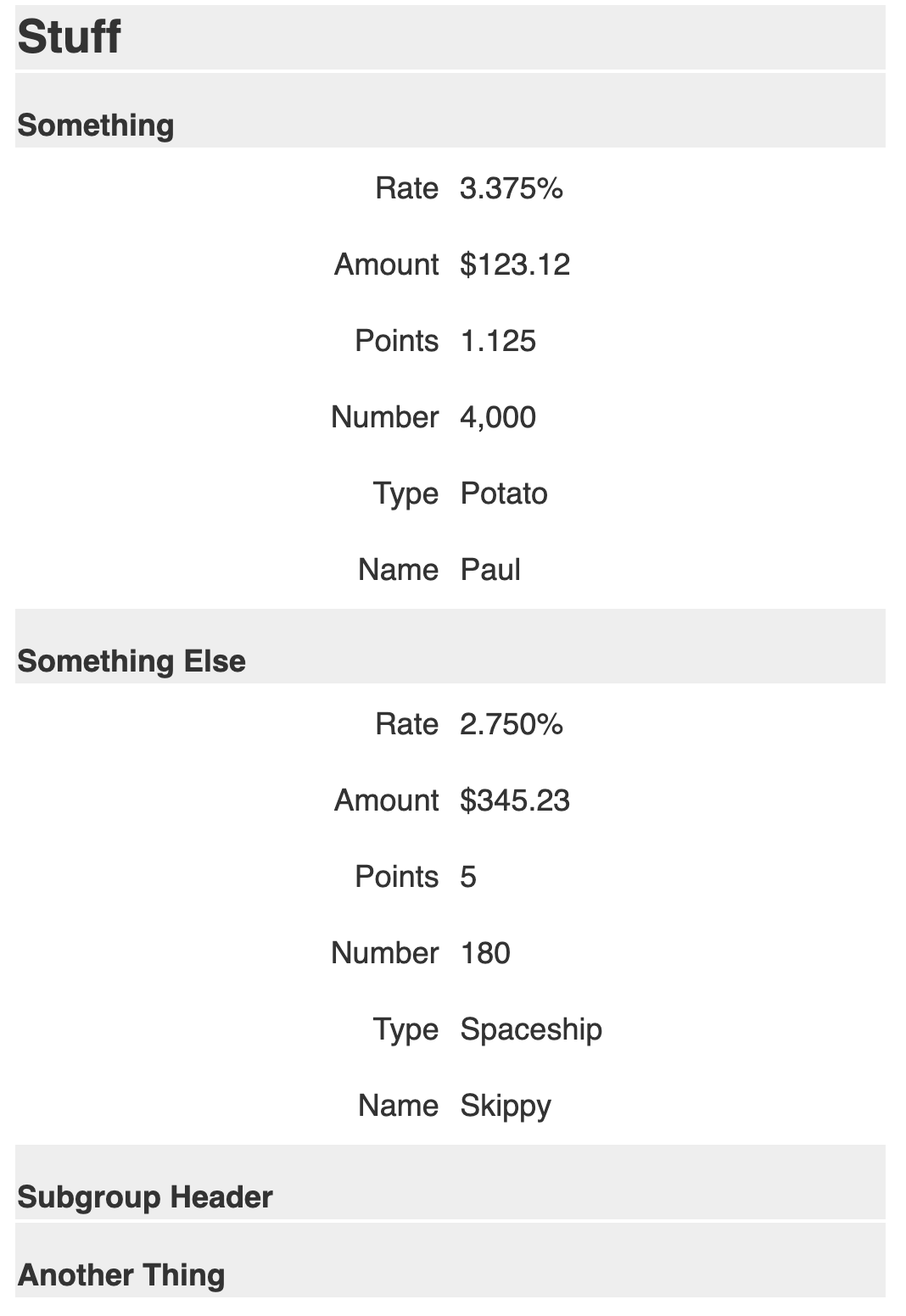Viewport: 906px width, 1316px height.
Task: Click the $345.23 amount value
Action: click(x=515, y=800)
